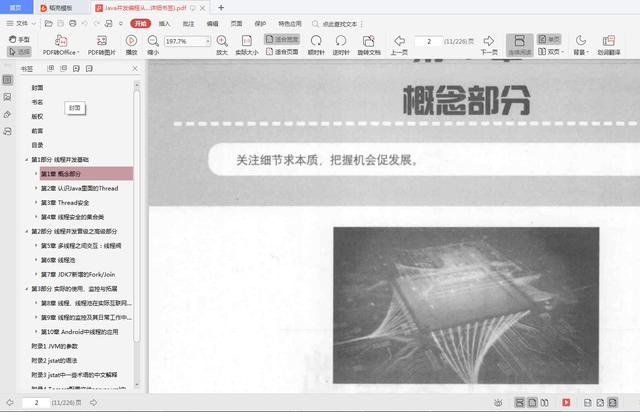Image resolution: width=640 pixels, height=412 pixels.
Task: Expand 第2章 认识Java里面的Thread node
Action: pos(36,188)
